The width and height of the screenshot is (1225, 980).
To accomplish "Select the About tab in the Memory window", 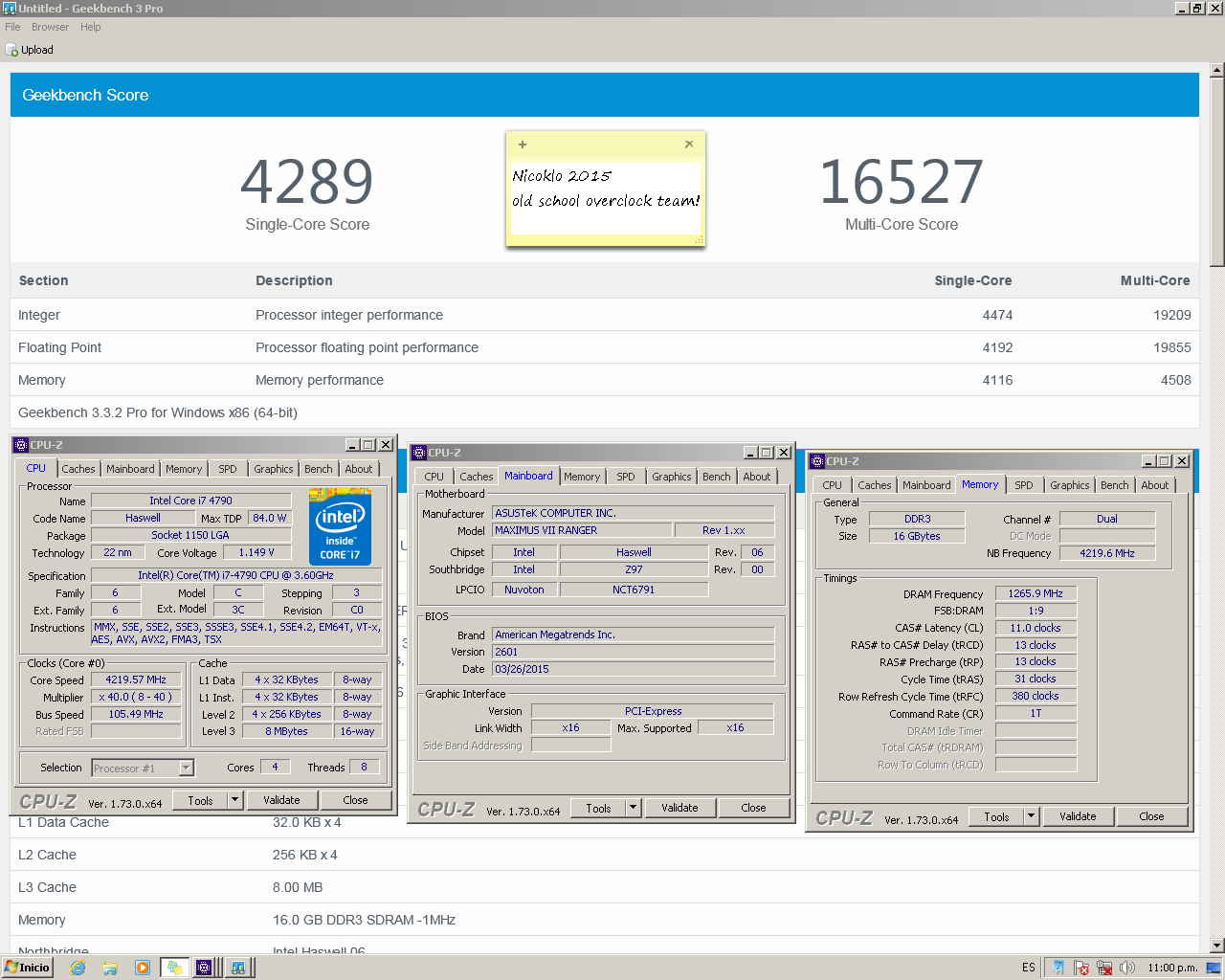I will click(1155, 485).
